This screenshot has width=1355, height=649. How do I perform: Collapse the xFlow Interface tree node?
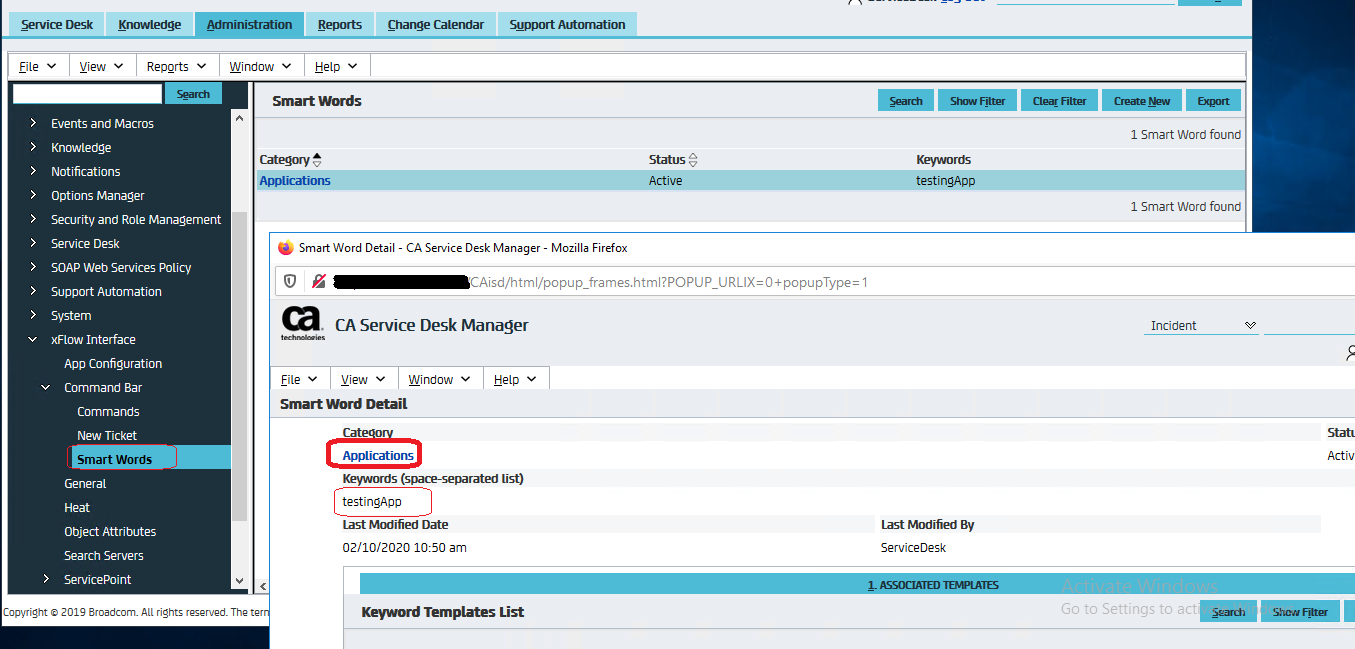[x=33, y=340]
